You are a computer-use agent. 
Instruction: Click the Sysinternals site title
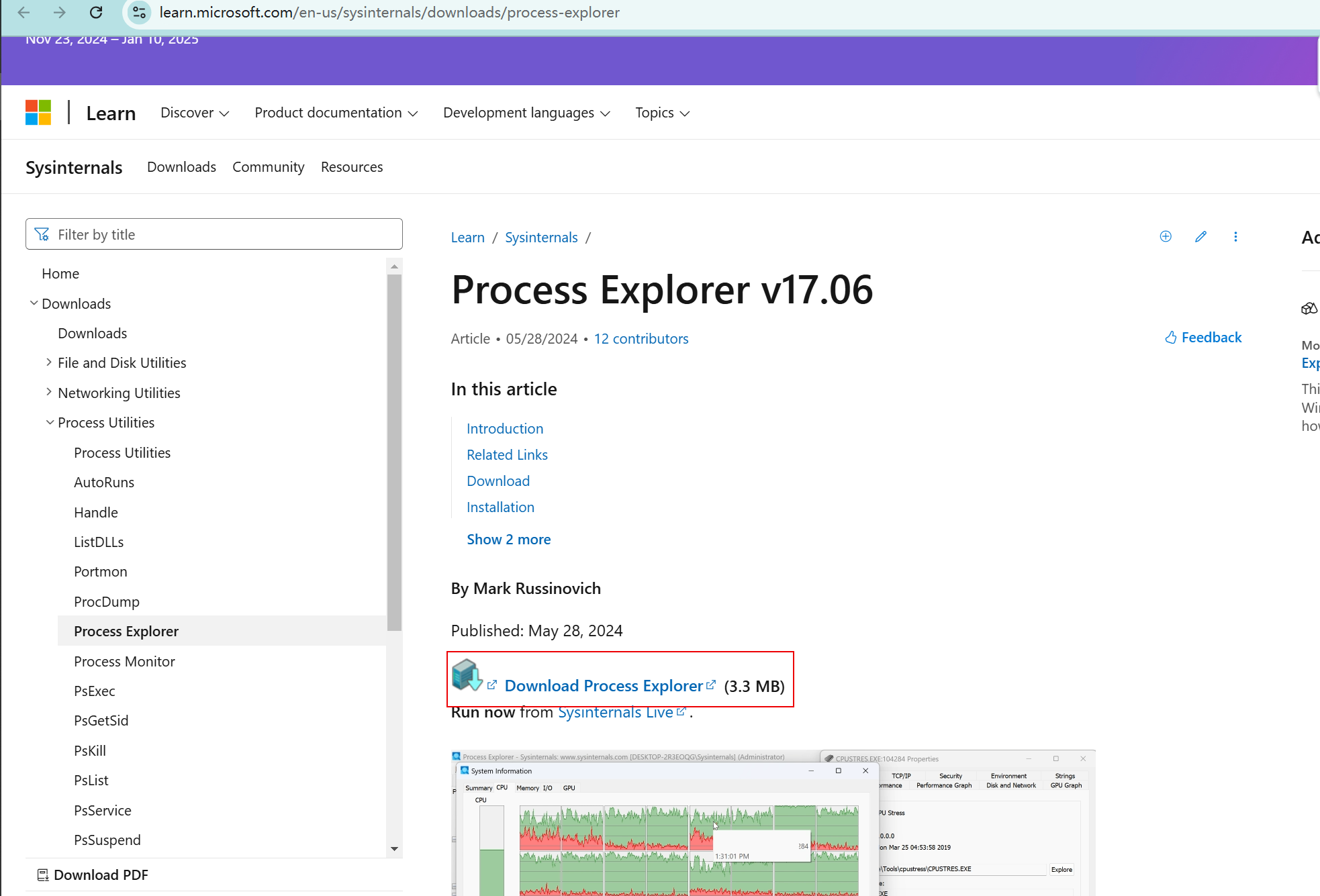pos(74,167)
